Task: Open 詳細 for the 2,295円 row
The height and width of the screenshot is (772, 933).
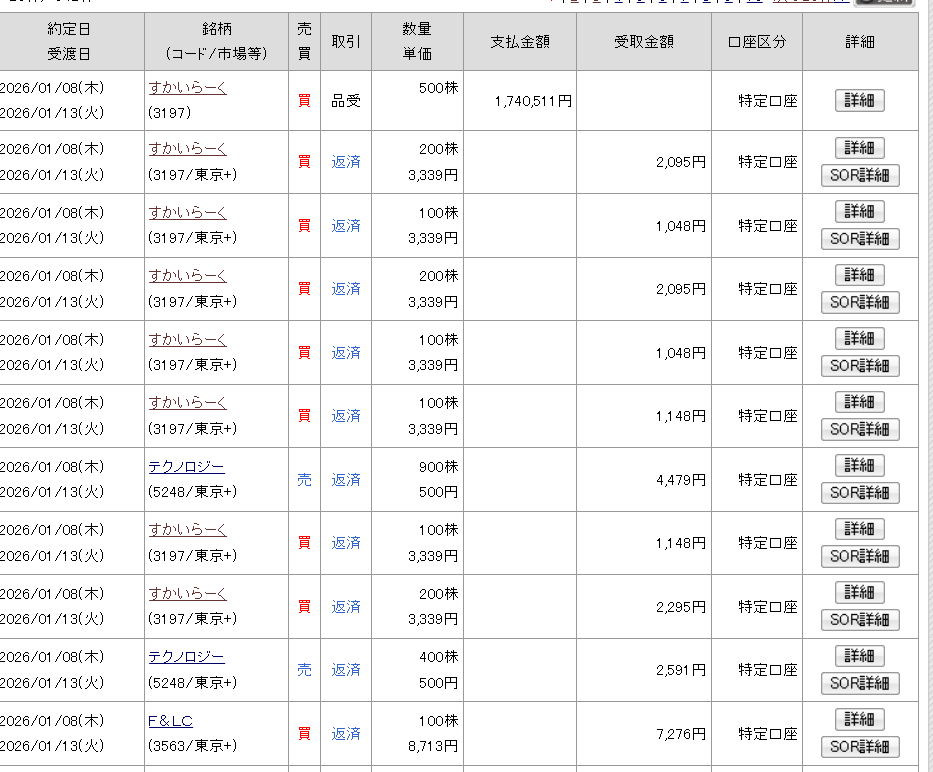Action: pos(859,592)
